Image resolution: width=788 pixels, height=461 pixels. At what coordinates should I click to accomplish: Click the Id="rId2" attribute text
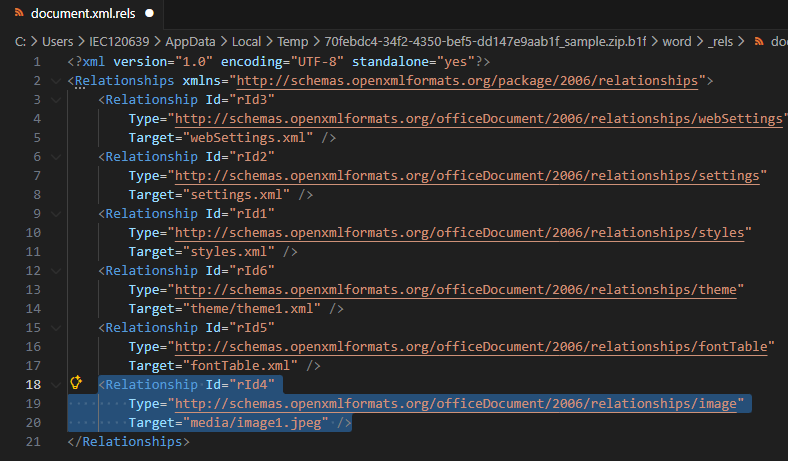tap(240, 157)
